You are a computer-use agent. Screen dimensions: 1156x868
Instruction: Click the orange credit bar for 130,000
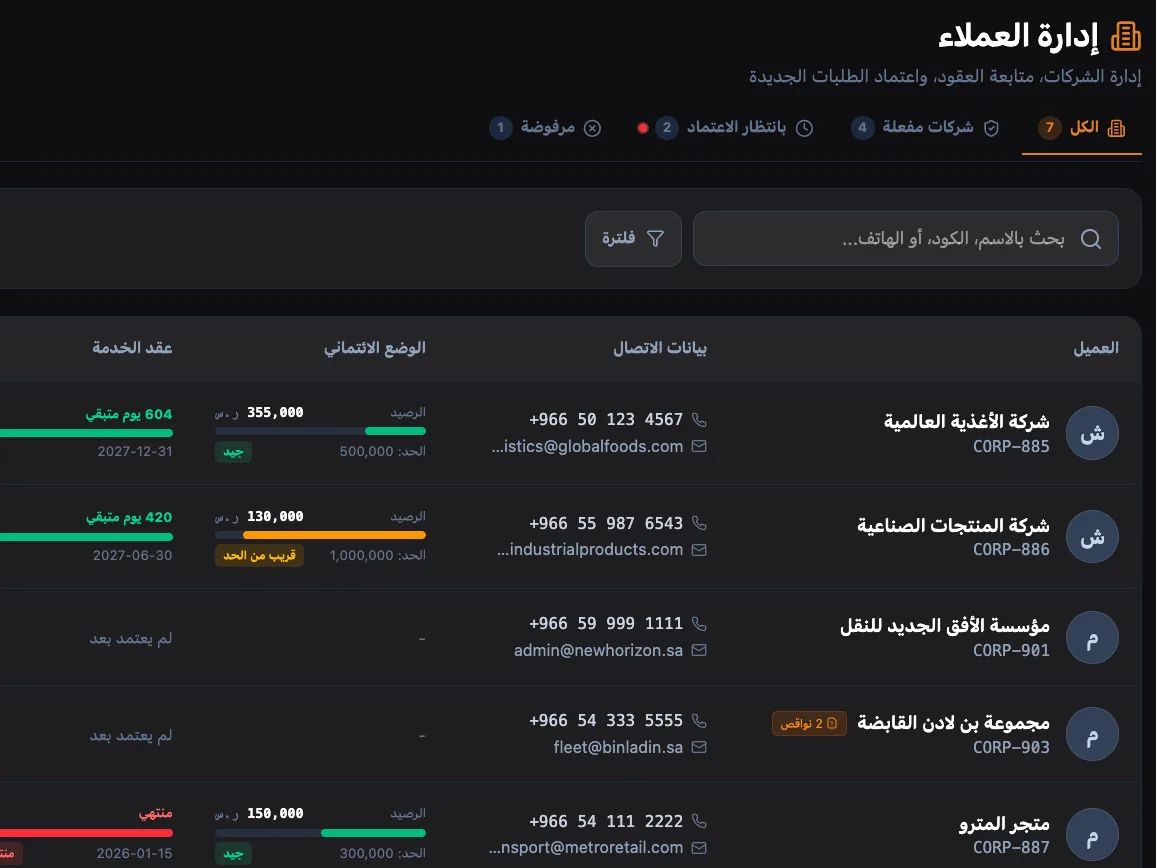320,535
